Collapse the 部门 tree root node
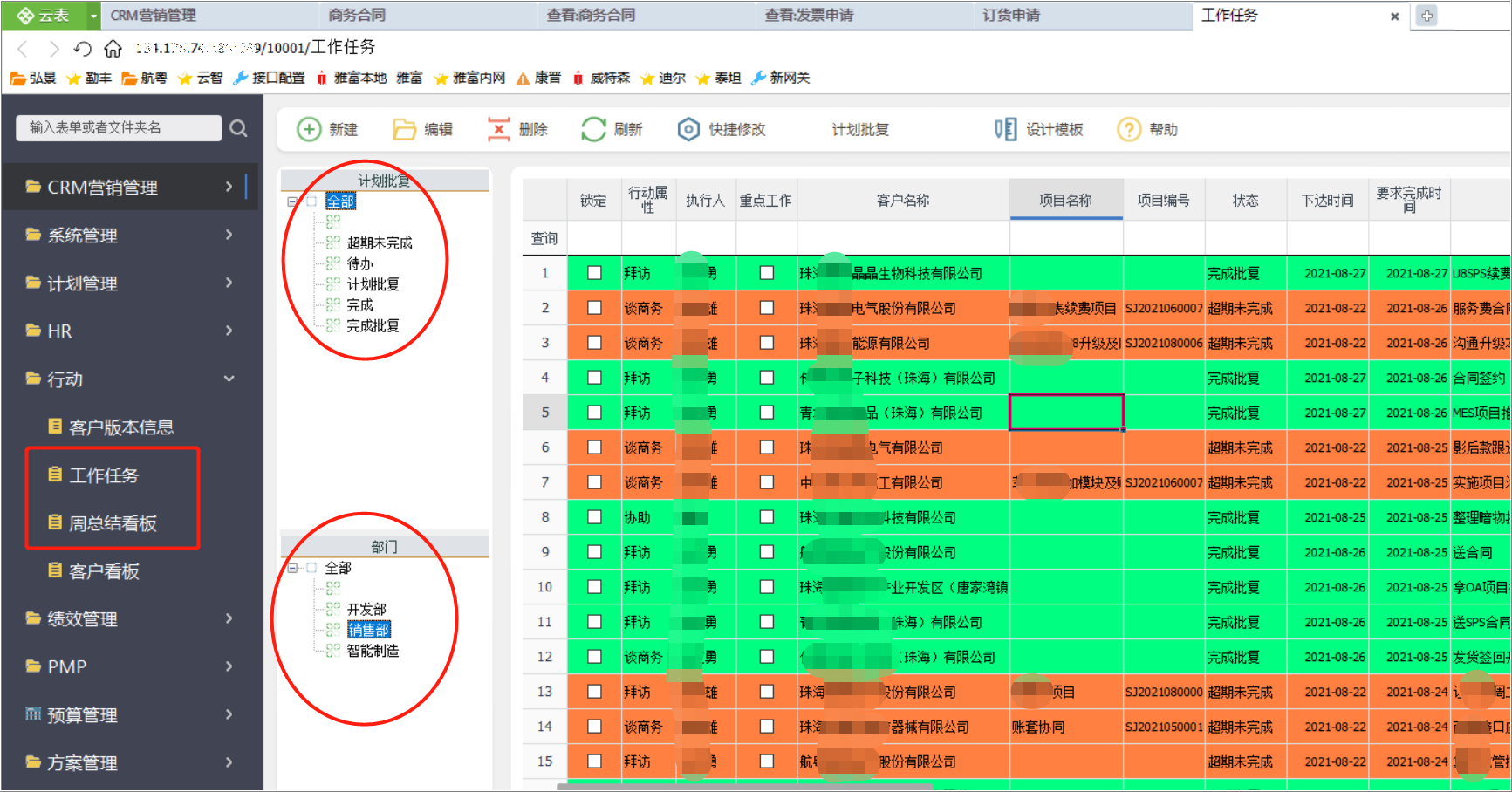This screenshot has width=1512, height=792. pyautogui.click(x=292, y=568)
